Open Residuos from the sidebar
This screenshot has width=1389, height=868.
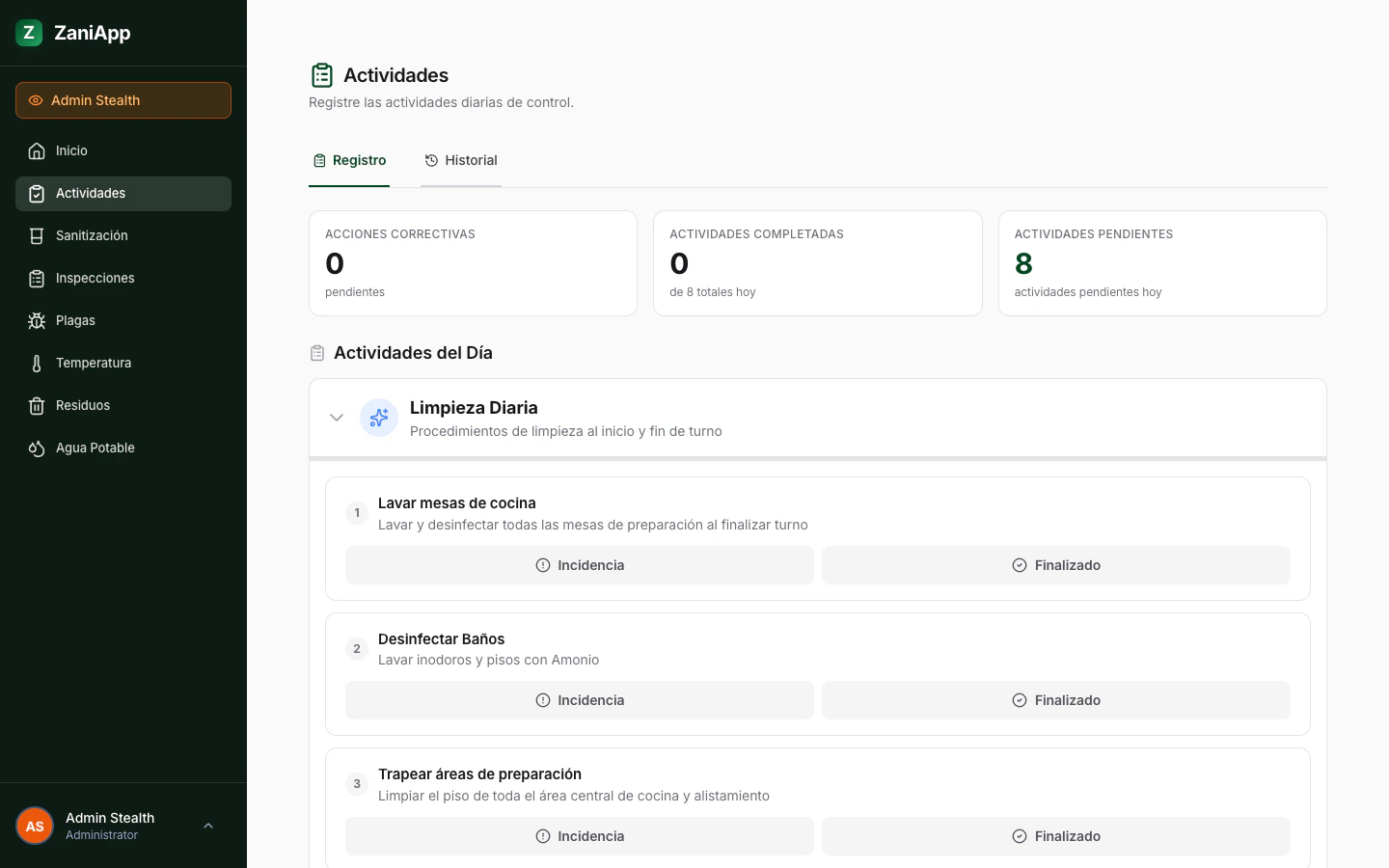point(123,405)
